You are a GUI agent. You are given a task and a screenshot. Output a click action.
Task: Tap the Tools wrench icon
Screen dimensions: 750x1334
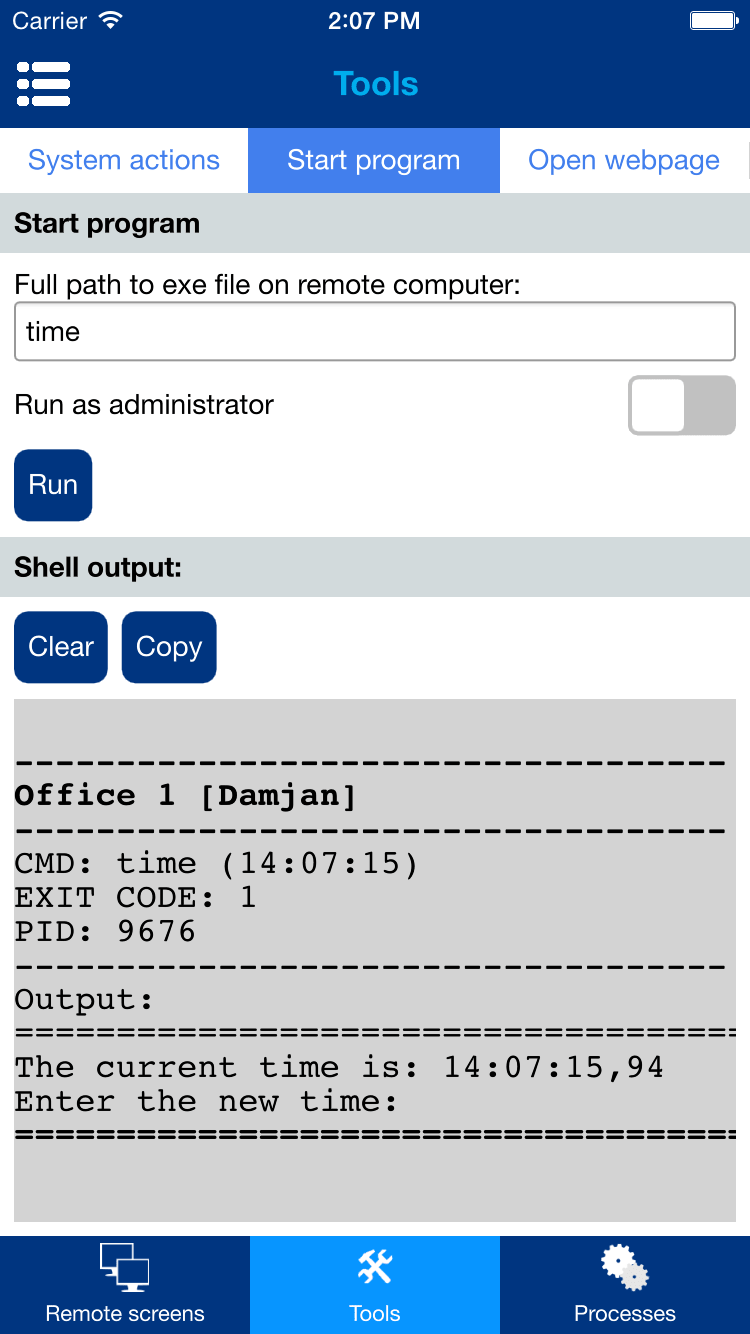375,1268
